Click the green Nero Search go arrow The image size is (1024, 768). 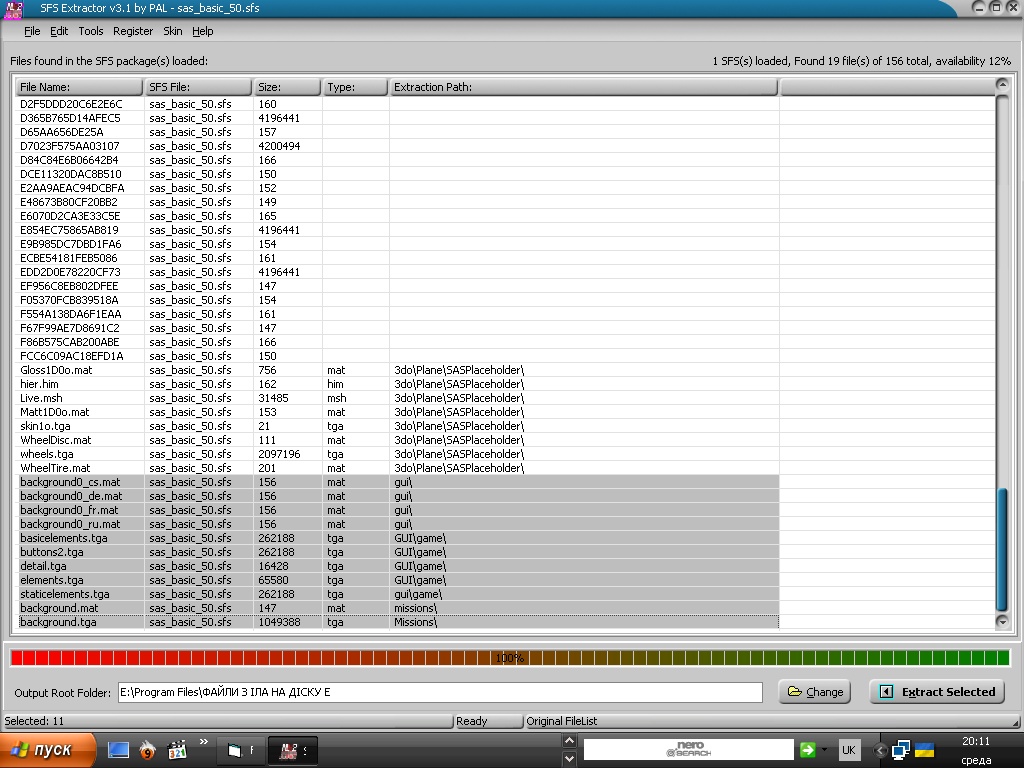[808, 750]
